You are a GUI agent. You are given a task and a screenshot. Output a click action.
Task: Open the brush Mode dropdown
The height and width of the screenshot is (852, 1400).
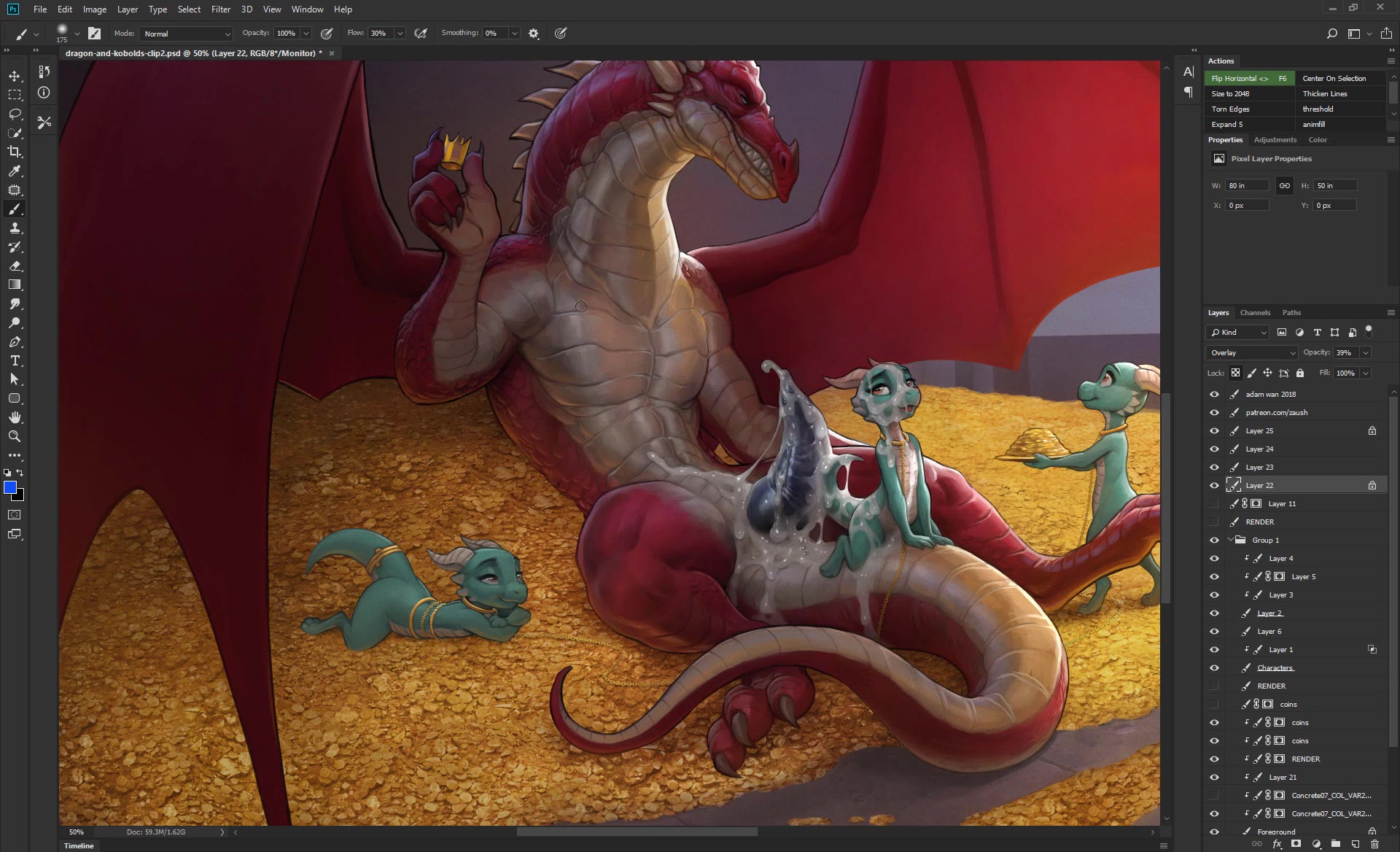pos(187,34)
